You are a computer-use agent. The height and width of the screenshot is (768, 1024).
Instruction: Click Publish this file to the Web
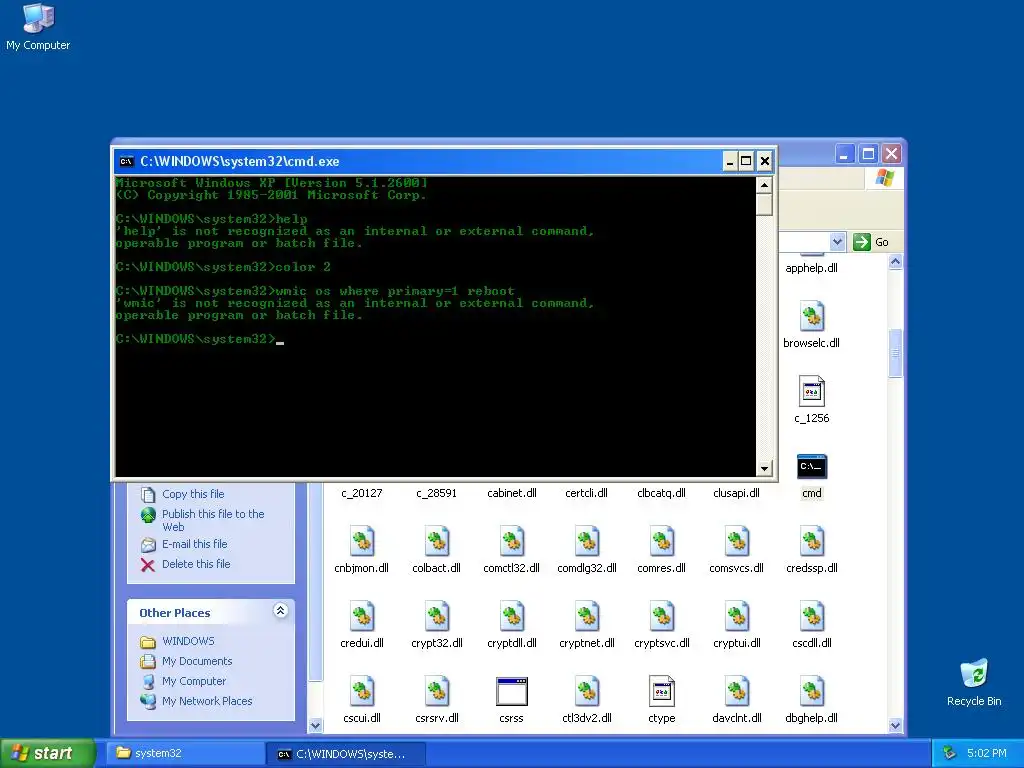[x=213, y=520]
